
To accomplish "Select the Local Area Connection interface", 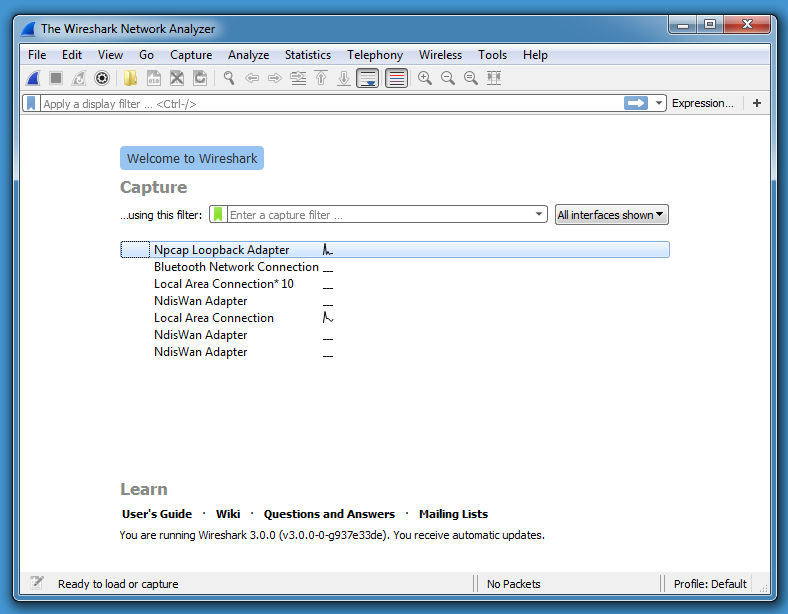I will 214,318.
